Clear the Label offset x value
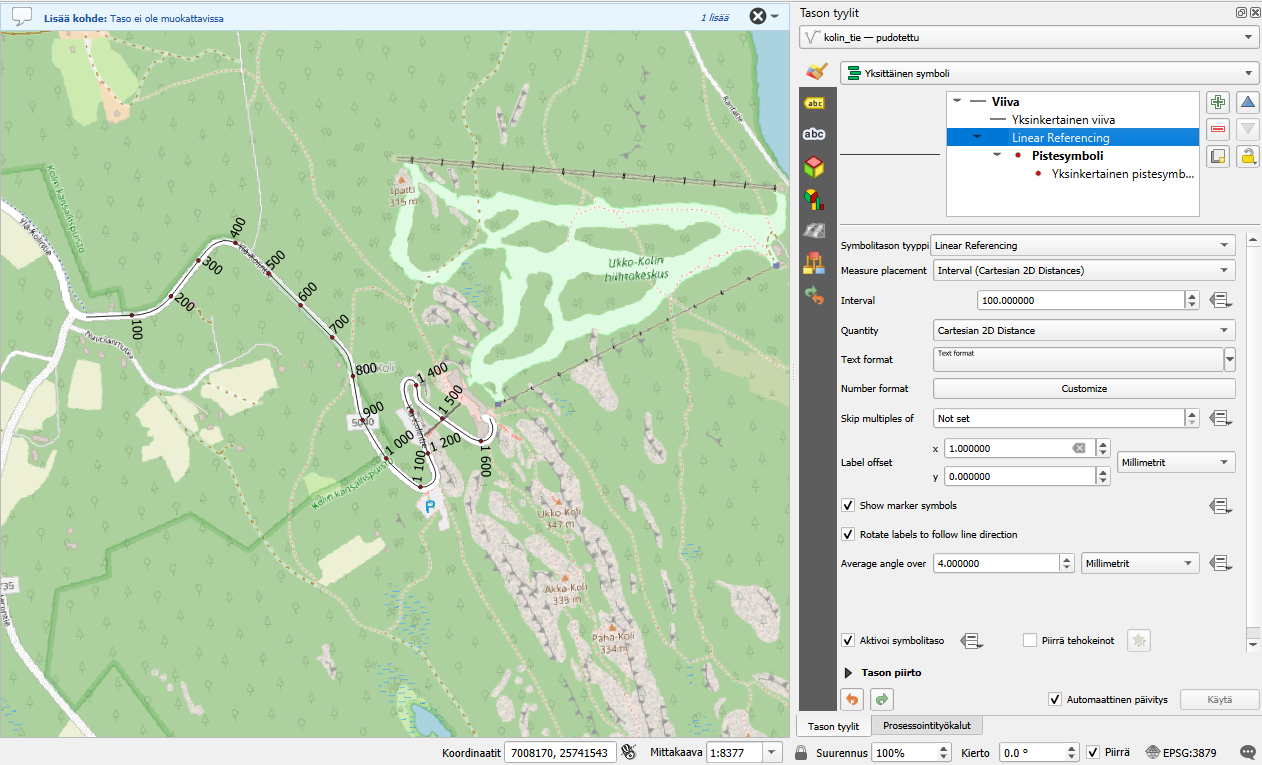1262x765 pixels. click(x=1079, y=448)
